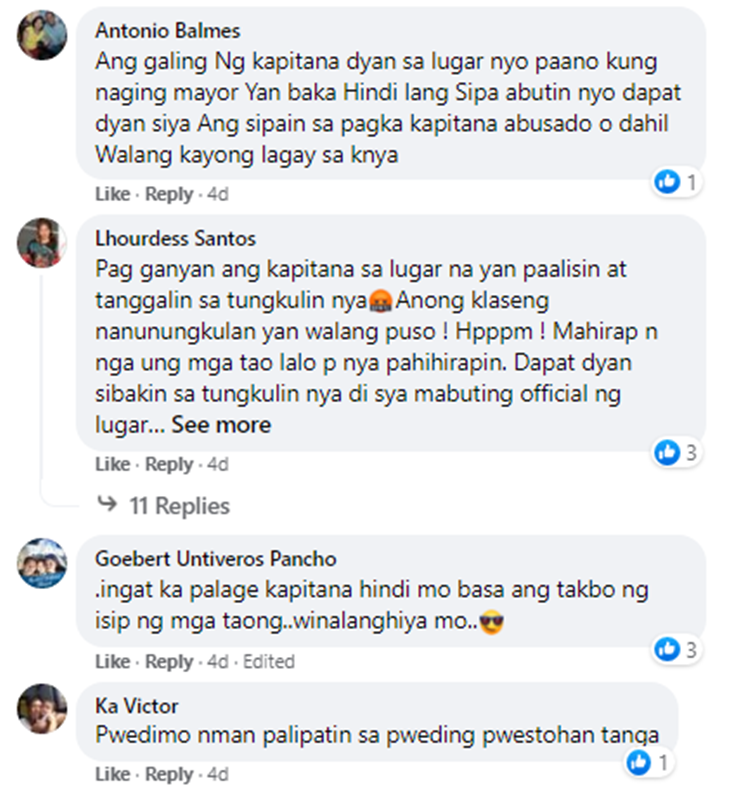This screenshot has width=750, height=788.
Task: View the like reactions on Goebert Untiveros Pancho's comment
Action: coord(676,649)
